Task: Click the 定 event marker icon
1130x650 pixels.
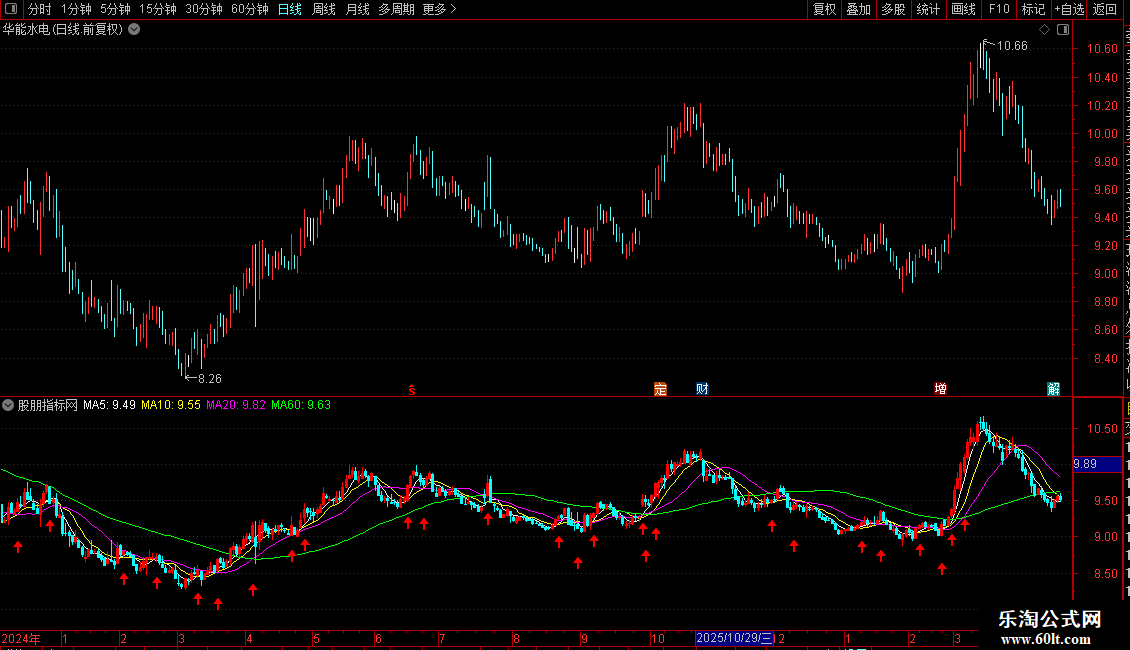Action: tap(660, 389)
